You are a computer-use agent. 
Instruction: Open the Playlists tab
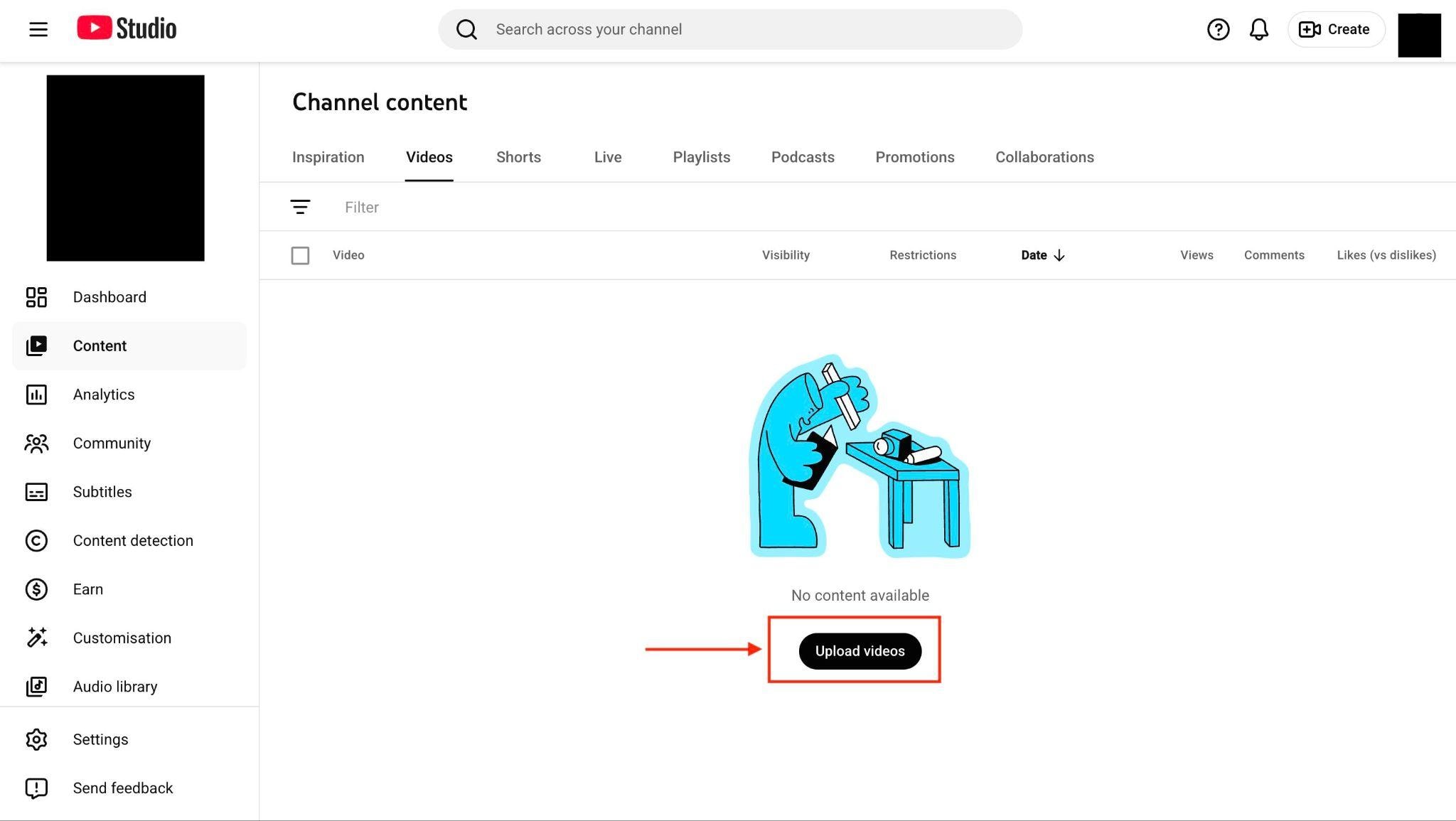(x=701, y=157)
